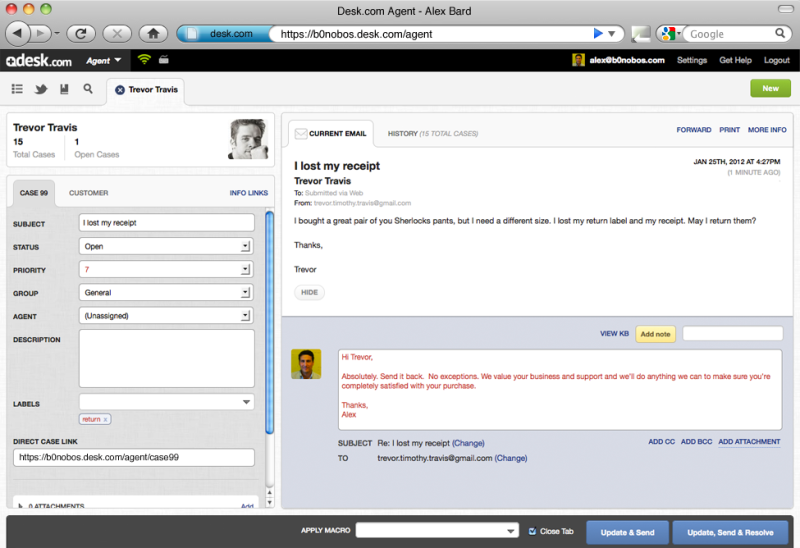Change the reply subject via Change link
The width and height of the screenshot is (800, 548).
pyautogui.click(x=468, y=443)
